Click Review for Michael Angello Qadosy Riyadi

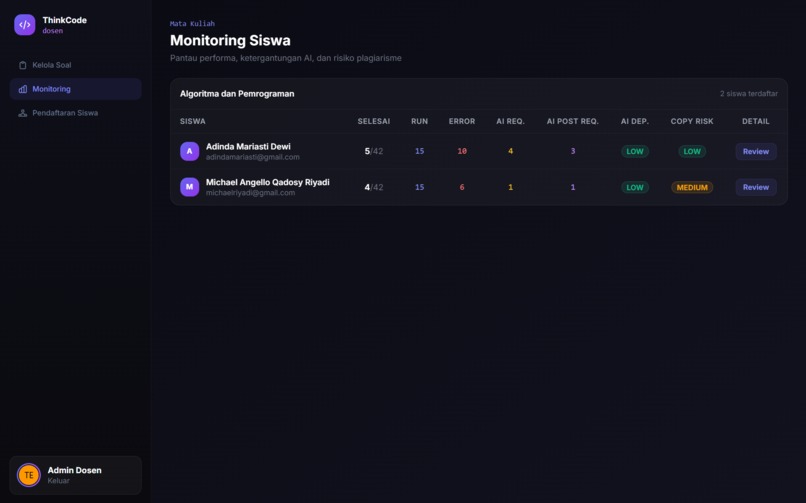click(x=756, y=187)
